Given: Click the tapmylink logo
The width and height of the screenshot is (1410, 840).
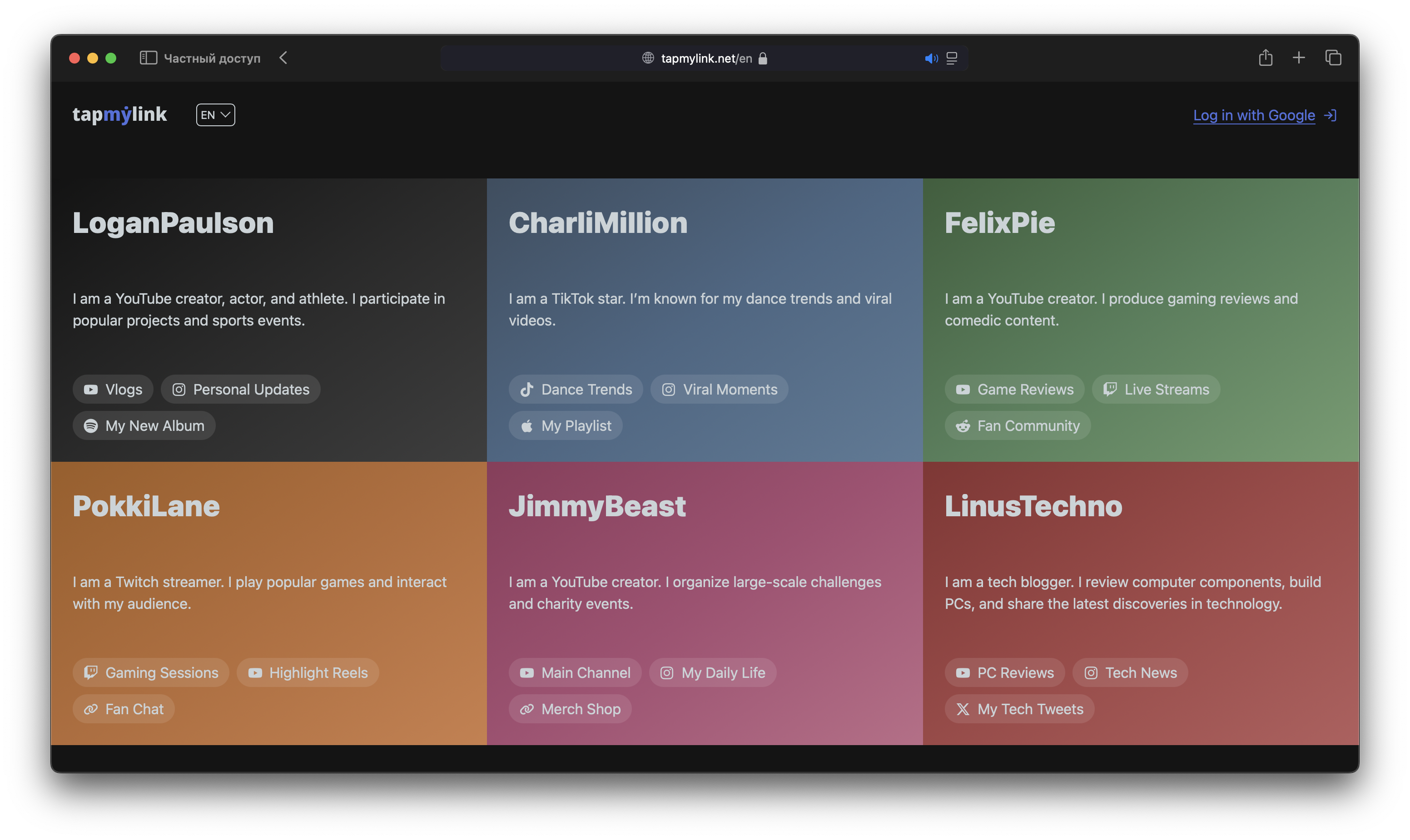Looking at the screenshot, I should pyautogui.click(x=119, y=114).
